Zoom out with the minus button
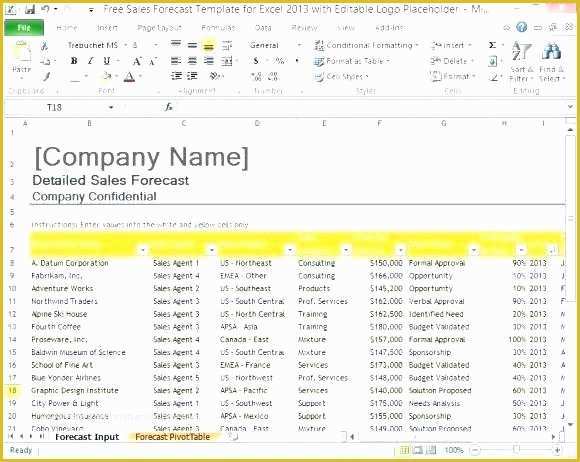This screenshot has height=462, width=580. click(x=476, y=450)
